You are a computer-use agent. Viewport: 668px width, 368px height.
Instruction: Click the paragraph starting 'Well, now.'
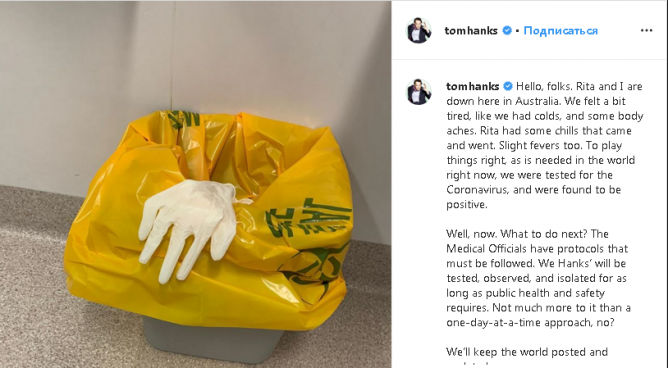pos(538,278)
